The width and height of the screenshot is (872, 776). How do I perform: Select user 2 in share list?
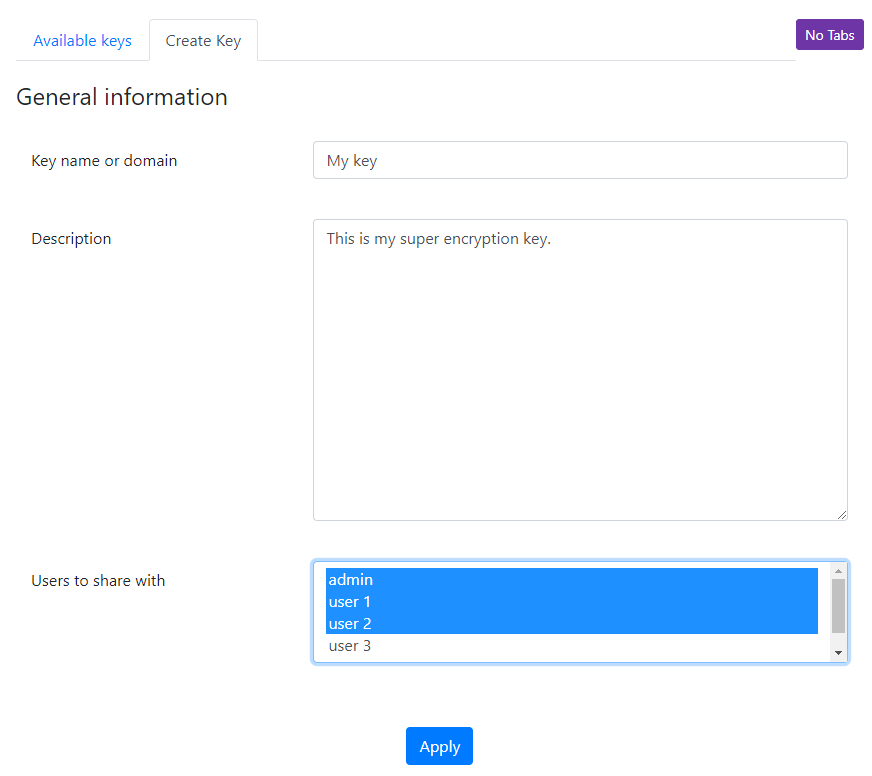572,624
